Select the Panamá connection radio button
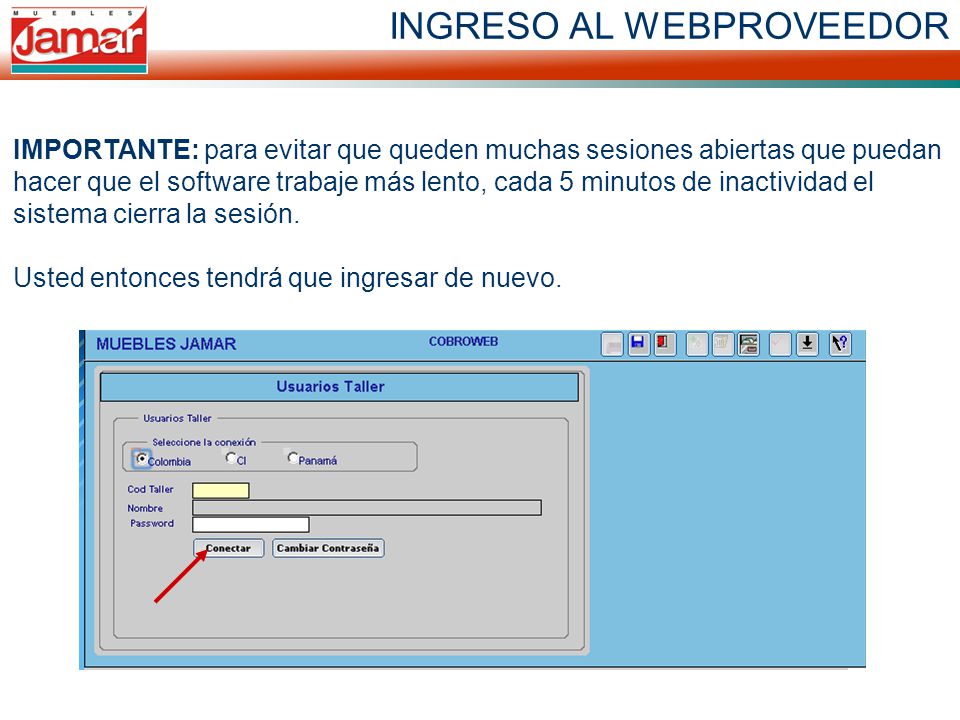Viewport: 960px width, 720px height. click(292, 457)
